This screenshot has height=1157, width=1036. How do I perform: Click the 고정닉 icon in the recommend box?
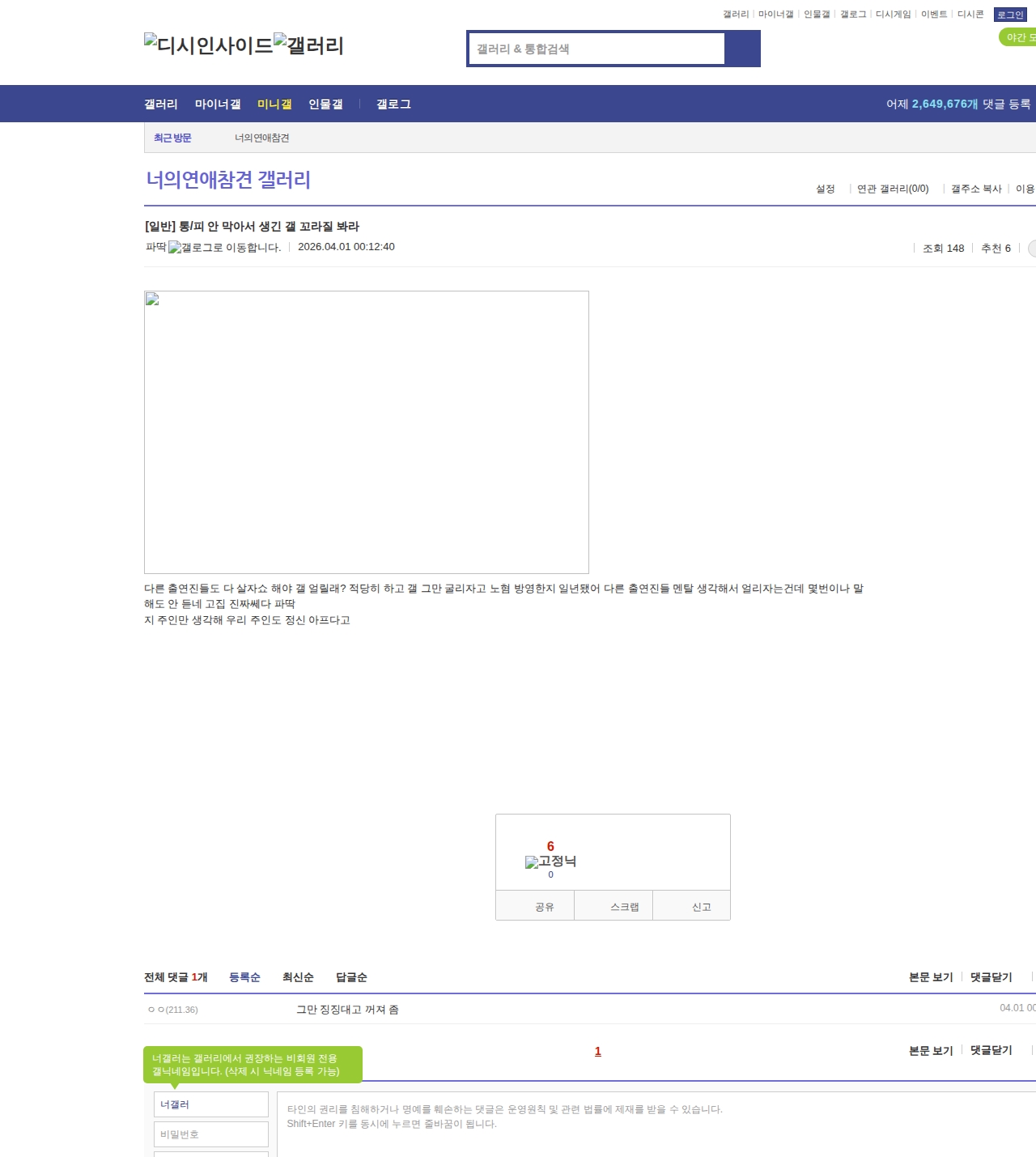(x=550, y=861)
